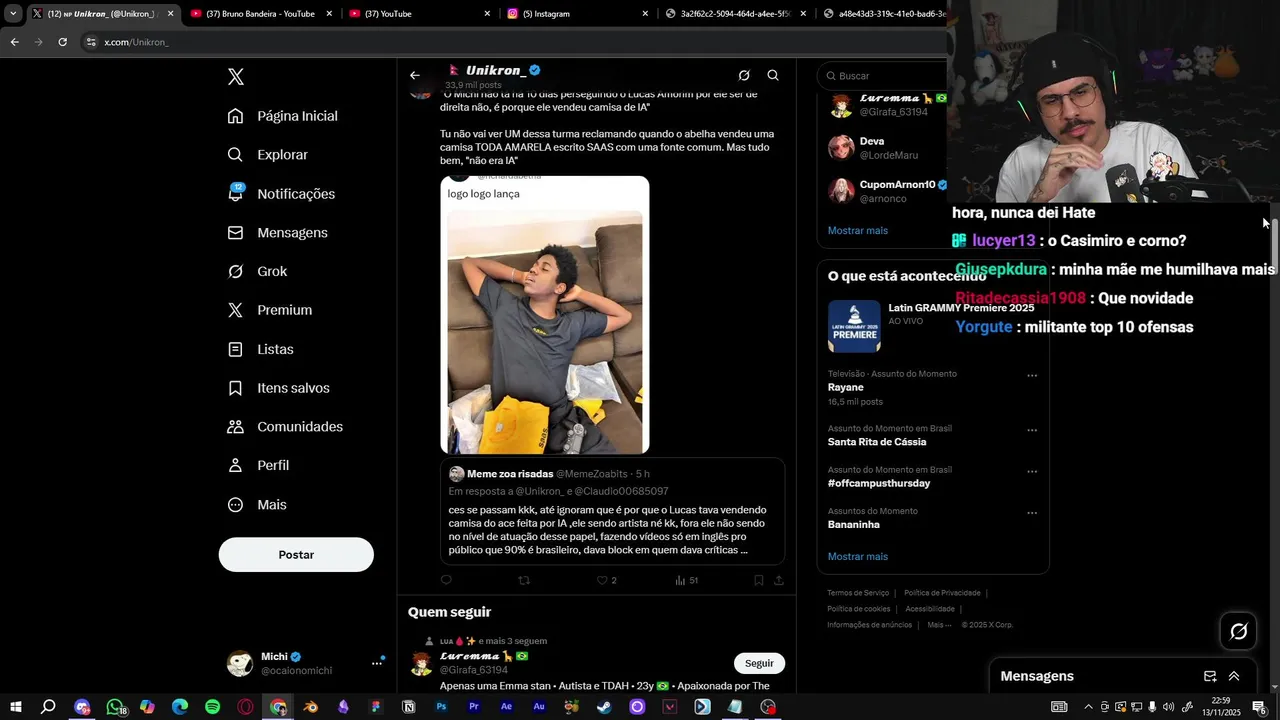The image size is (1280, 720).
Task: Open the Santa Rita de Cássia trend
Action: pyautogui.click(x=877, y=442)
